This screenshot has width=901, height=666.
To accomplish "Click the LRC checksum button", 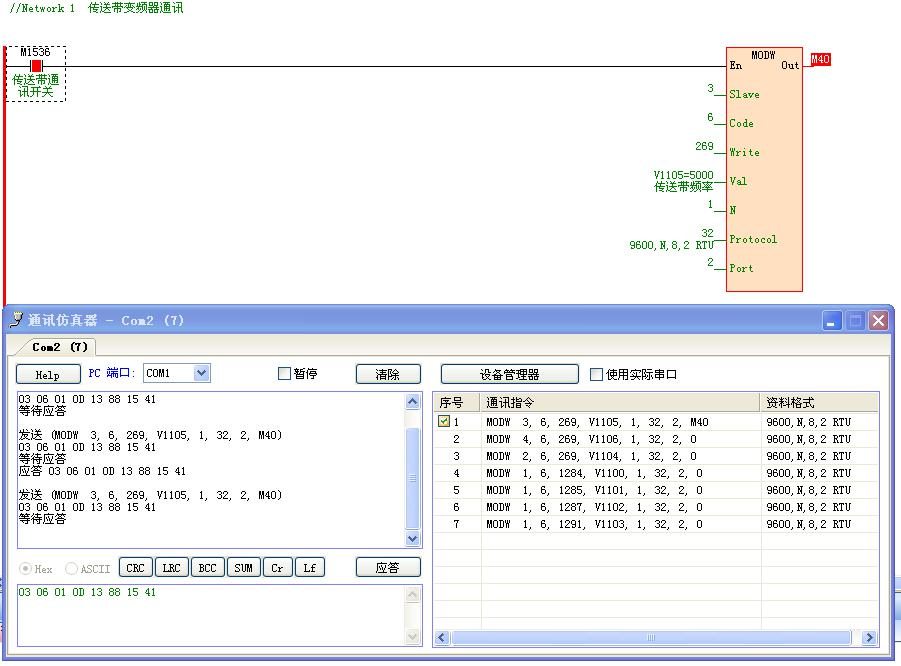I will 171,568.
